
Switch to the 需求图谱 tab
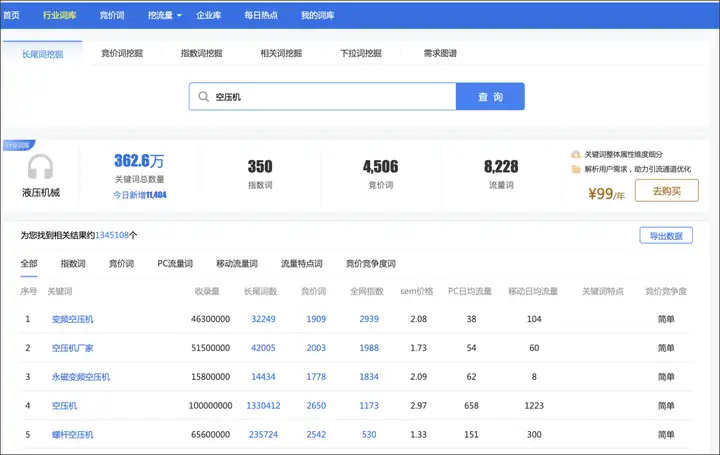(440, 53)
